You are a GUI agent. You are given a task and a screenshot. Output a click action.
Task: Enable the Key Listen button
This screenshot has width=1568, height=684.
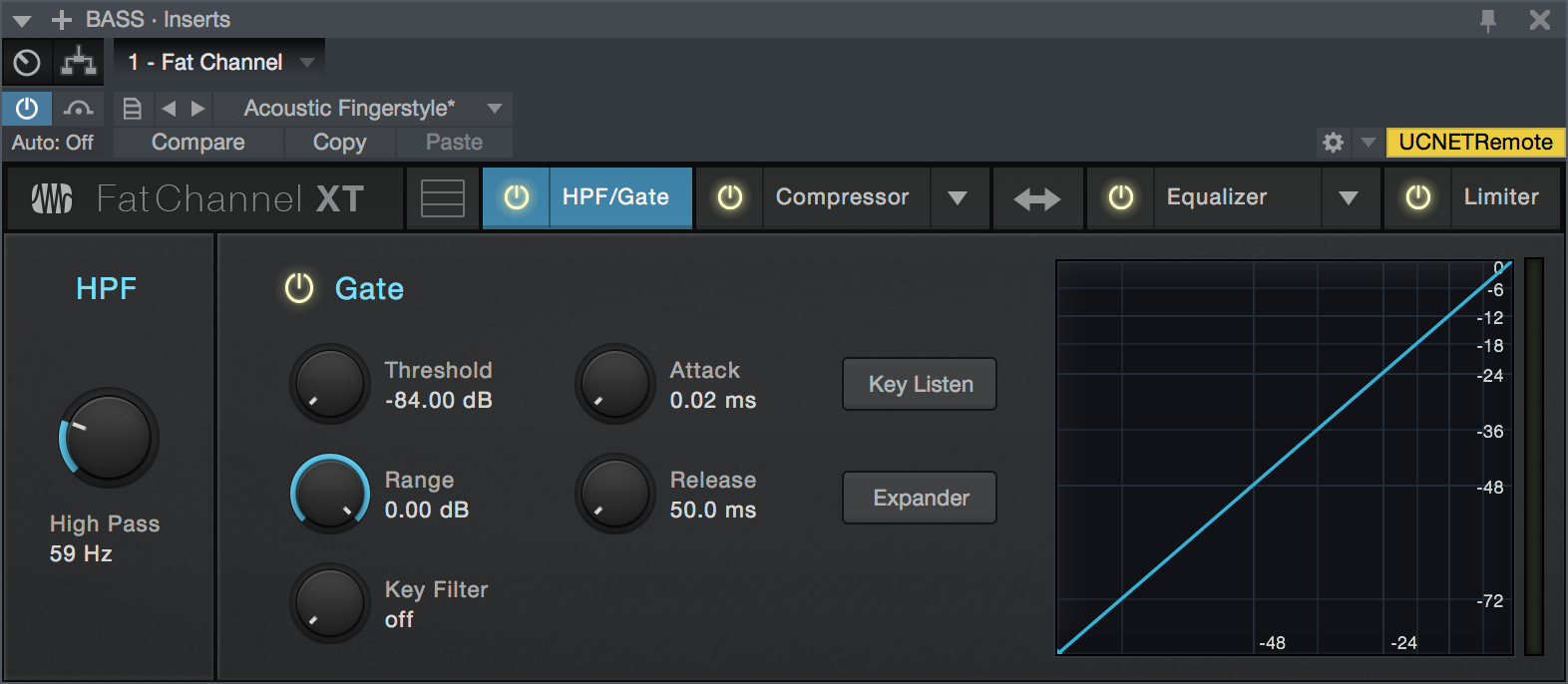(x=920, y=384)
